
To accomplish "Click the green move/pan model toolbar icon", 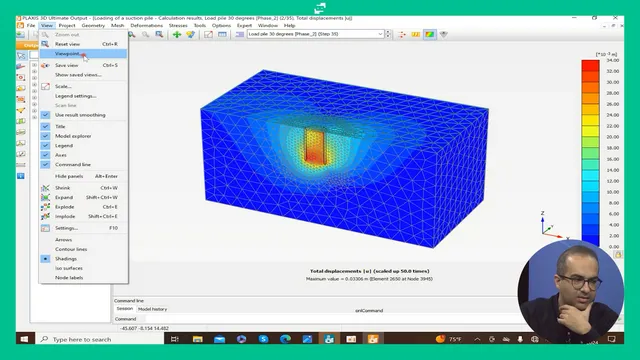I will click(x=177, y=35).
